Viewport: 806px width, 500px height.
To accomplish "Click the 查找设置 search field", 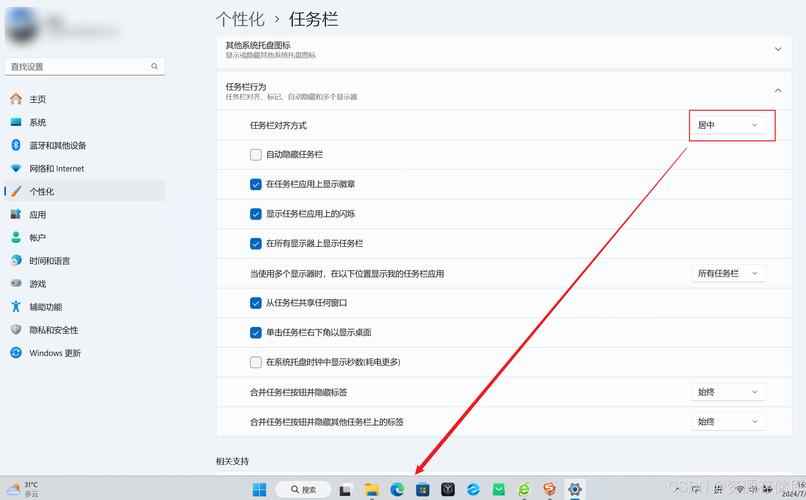I will tap(85, 66).
